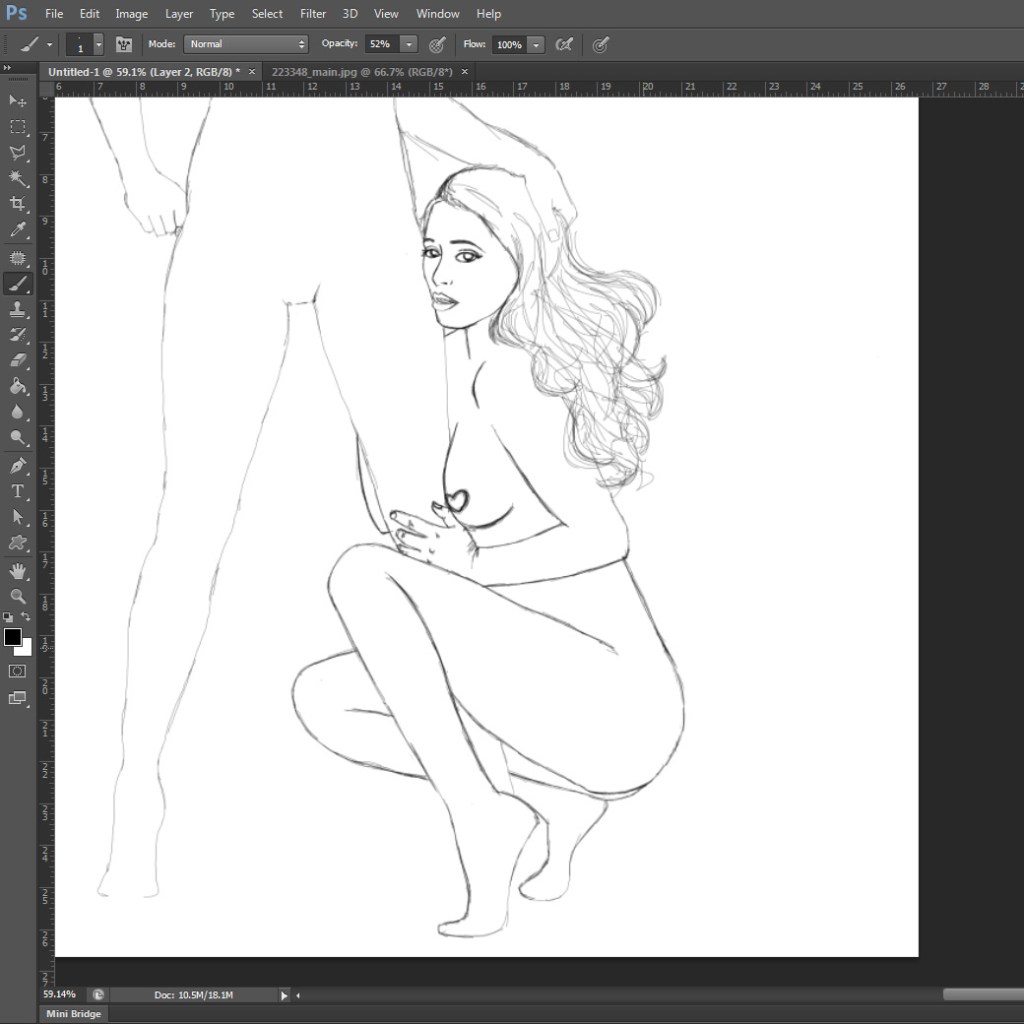Toggle the Brush panel visibility
The width and height of the screenshot is (1024, 1024).
123,44
